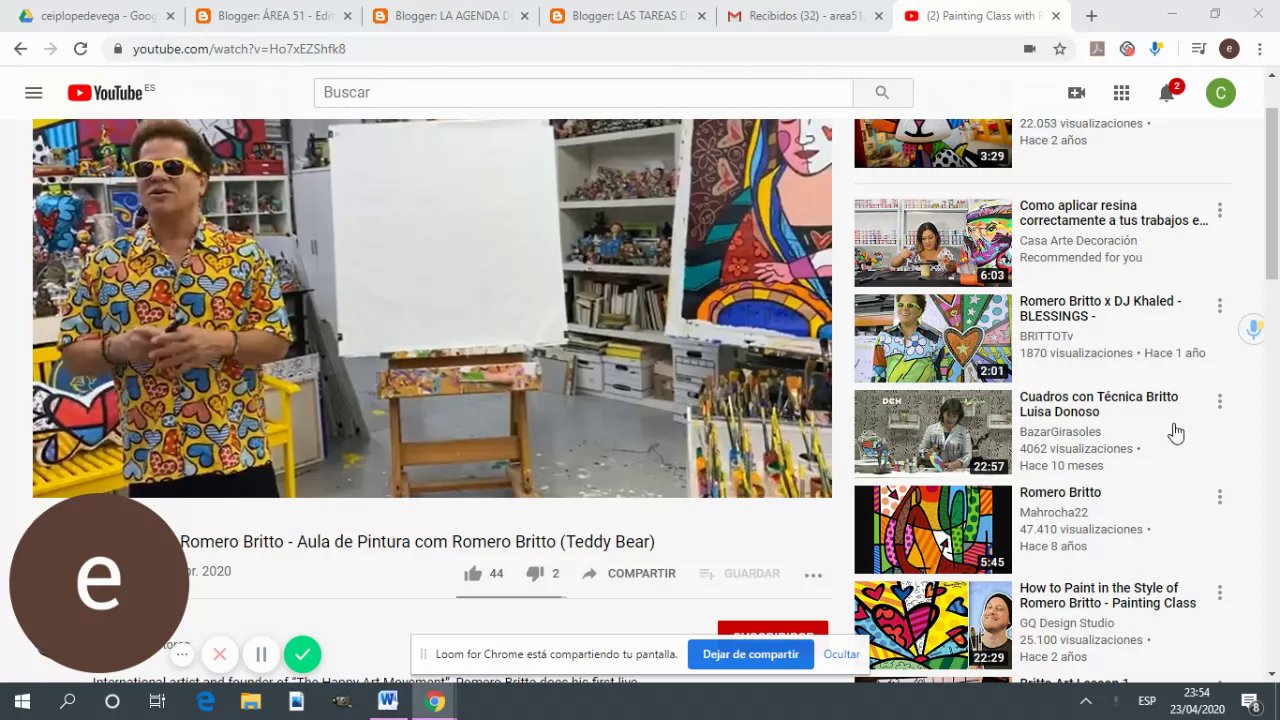This screenshot has height=720, width=1280.
Task: Click the SUSCRIBIRSE red button
Action: click(x=772, y=634)
